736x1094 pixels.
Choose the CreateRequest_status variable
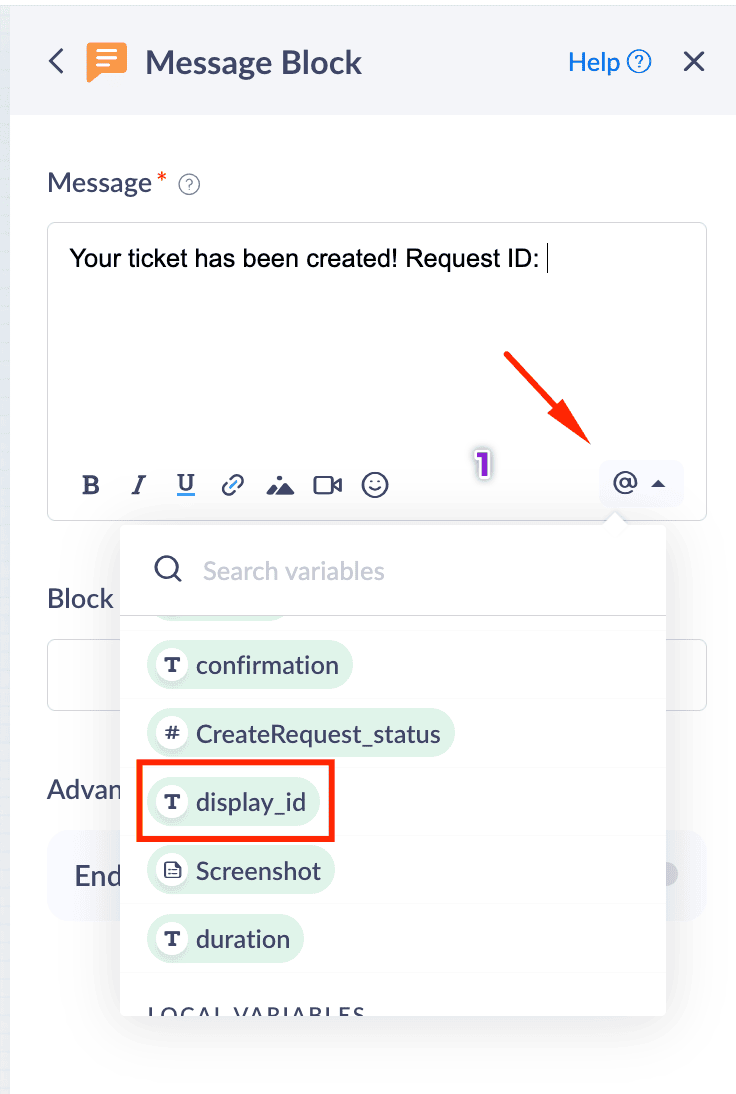click(301, 734)
